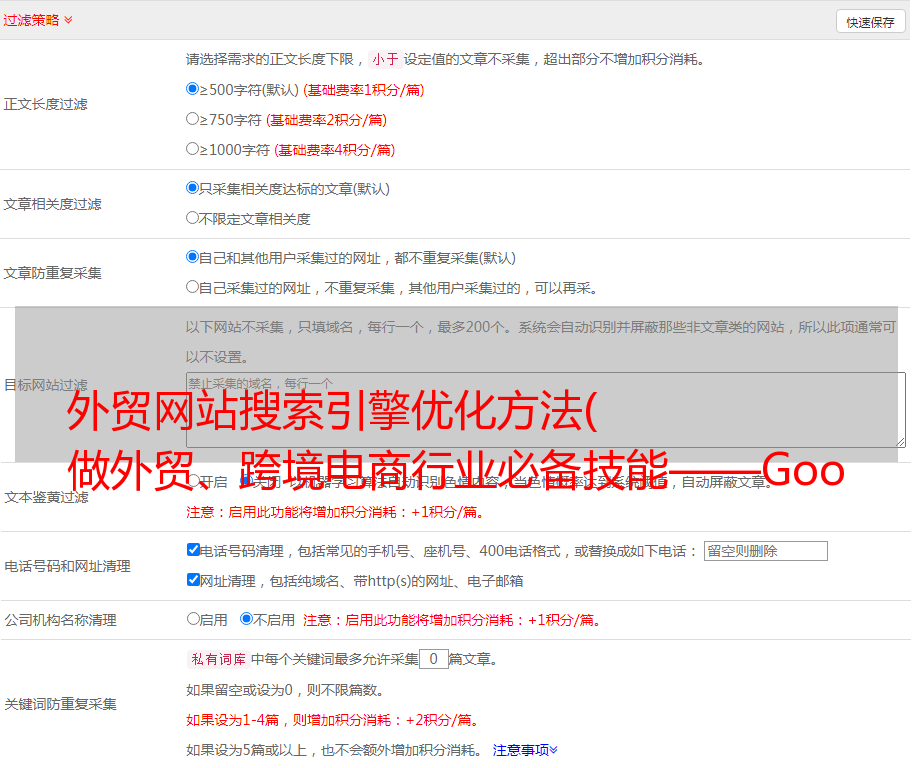
Task: Click the red text (基础费率4积分/篇)
Action: [x=334, y=150]
